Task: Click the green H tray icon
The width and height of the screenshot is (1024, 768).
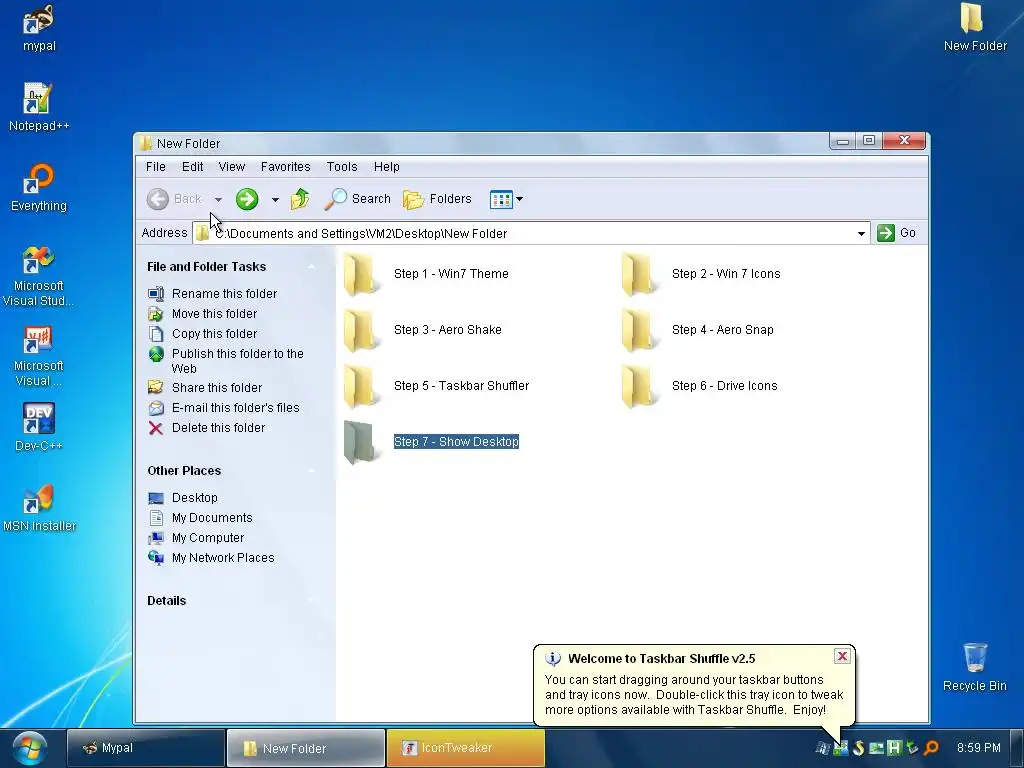Action: pyautogui.click(x=894, y=748)
